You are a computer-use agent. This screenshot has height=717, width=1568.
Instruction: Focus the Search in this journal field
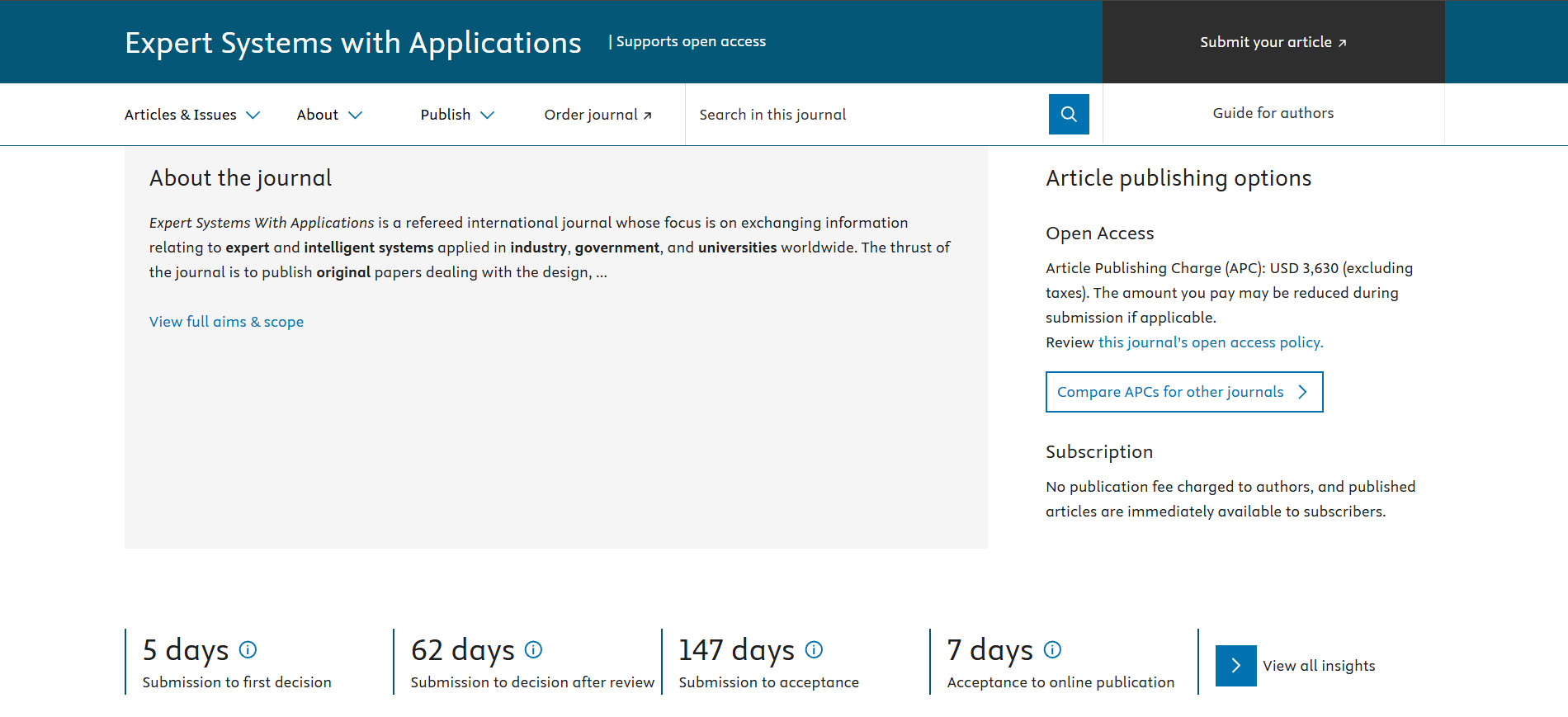(x=867, y=115)
